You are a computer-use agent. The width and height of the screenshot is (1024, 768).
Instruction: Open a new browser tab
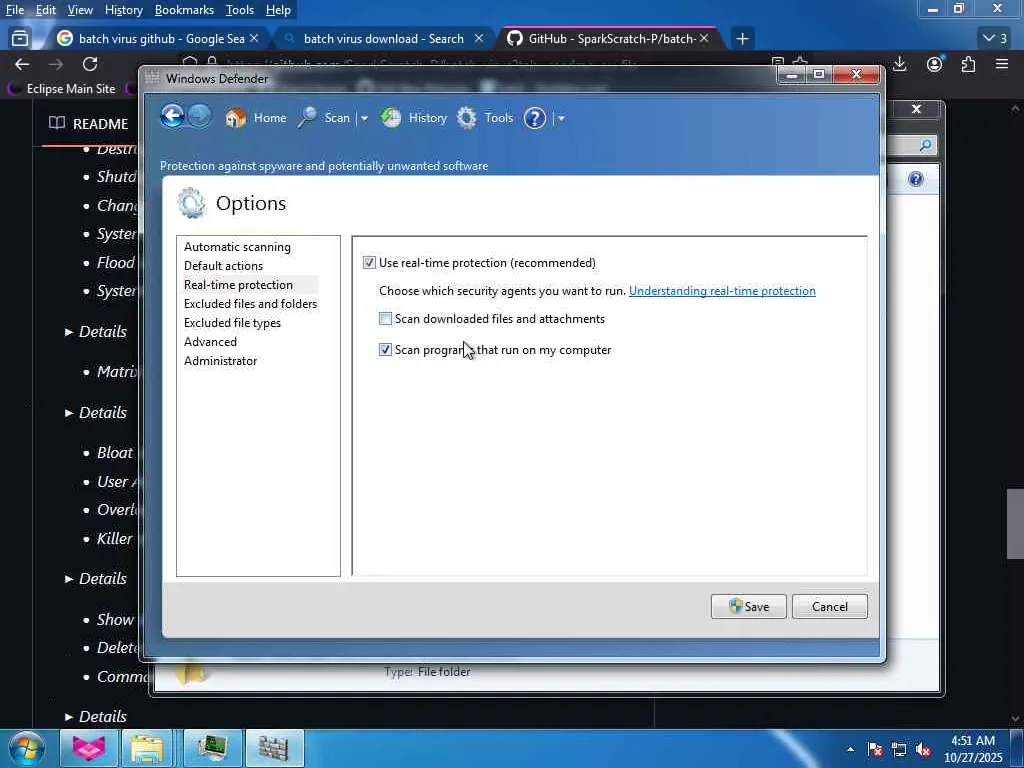tap(742, 39)
